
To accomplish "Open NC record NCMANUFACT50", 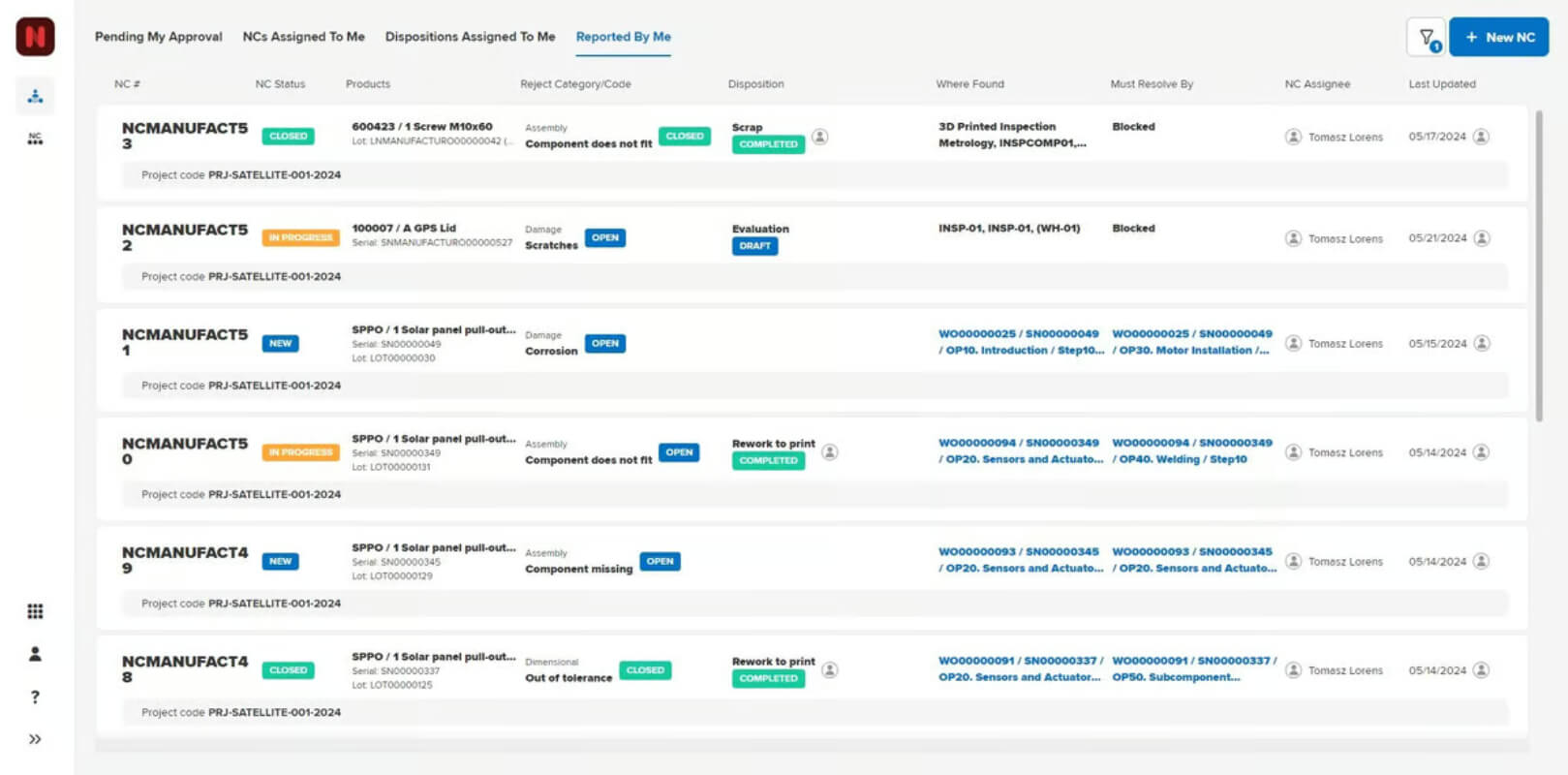I will pyautogui.click(x=184, y=451).
